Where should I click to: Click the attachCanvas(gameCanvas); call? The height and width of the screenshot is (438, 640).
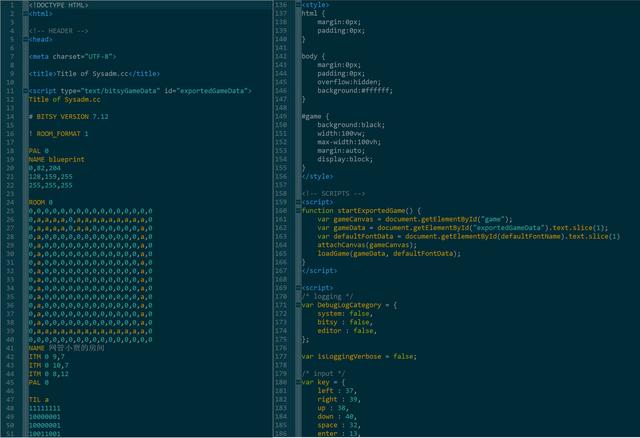367,245
